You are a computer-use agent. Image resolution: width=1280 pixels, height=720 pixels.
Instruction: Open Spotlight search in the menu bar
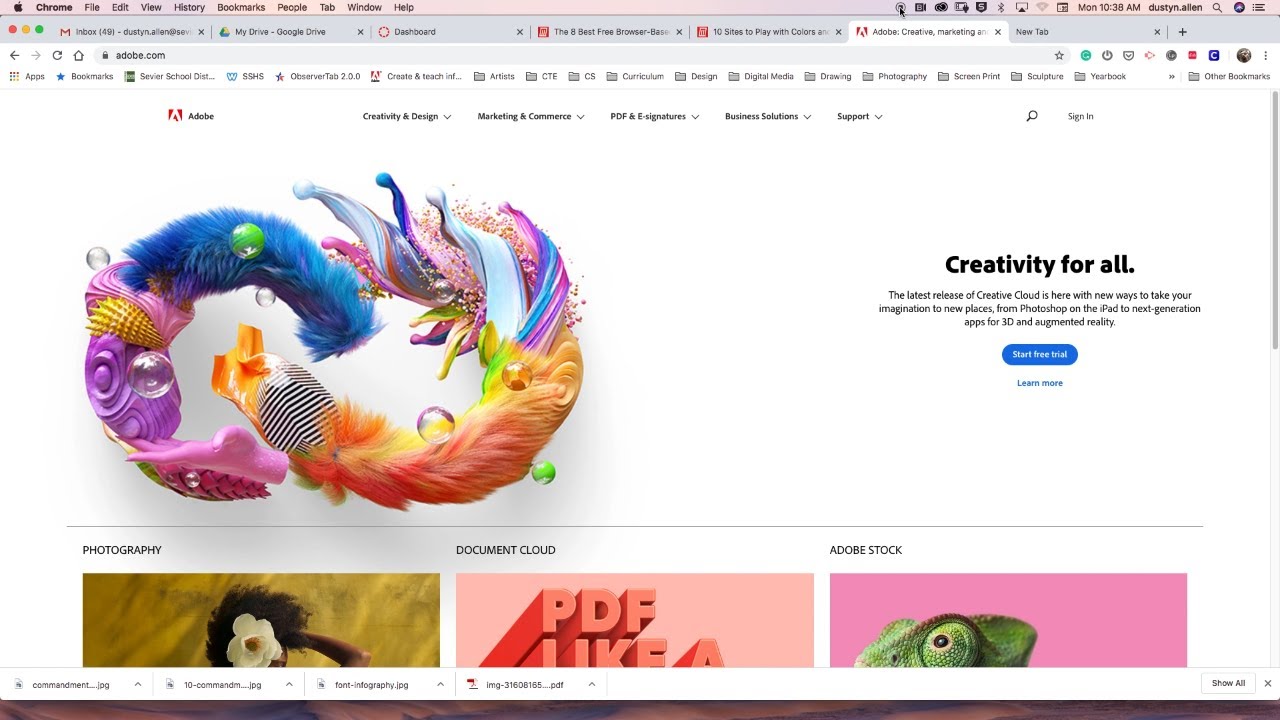point(1217,7)
